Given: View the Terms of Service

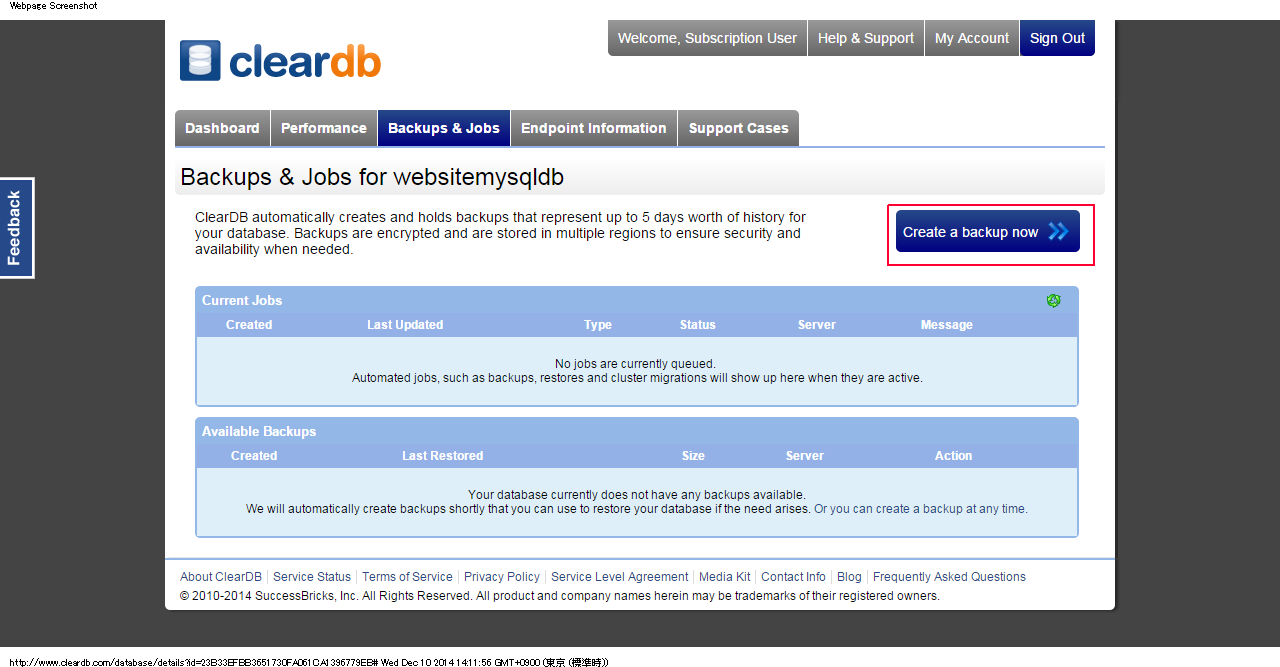Looking at the screenshot, I should 407,576.
